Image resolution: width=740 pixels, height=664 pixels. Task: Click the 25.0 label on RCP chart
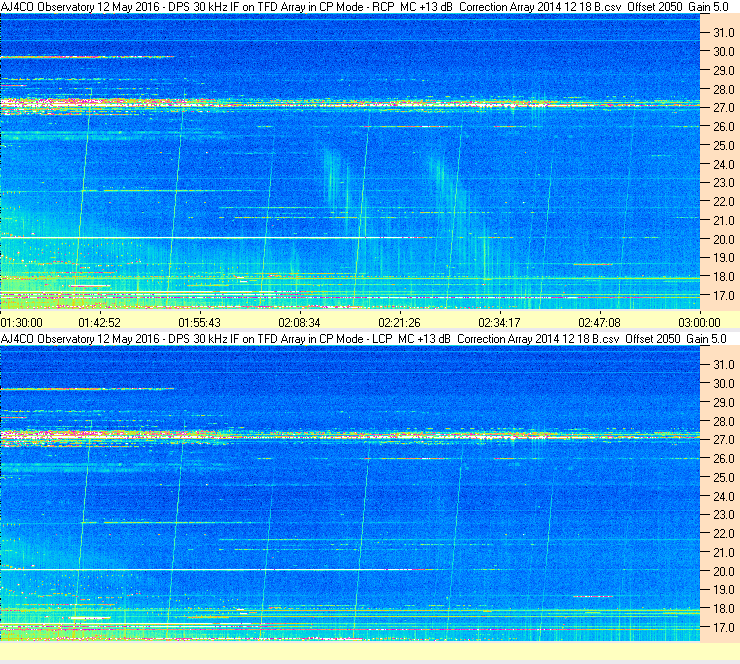click(724, 145)
